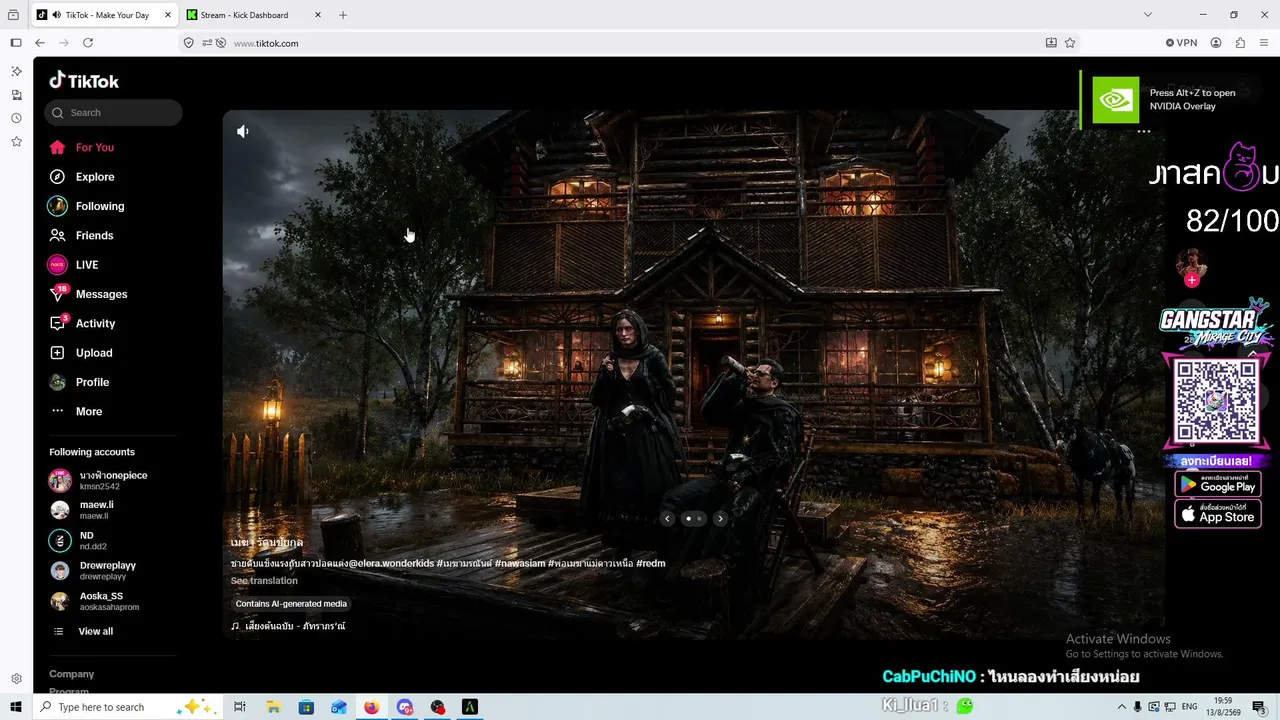Click the Google Play store badge
1280x720 pixels.
click(x=1218, y=485)
